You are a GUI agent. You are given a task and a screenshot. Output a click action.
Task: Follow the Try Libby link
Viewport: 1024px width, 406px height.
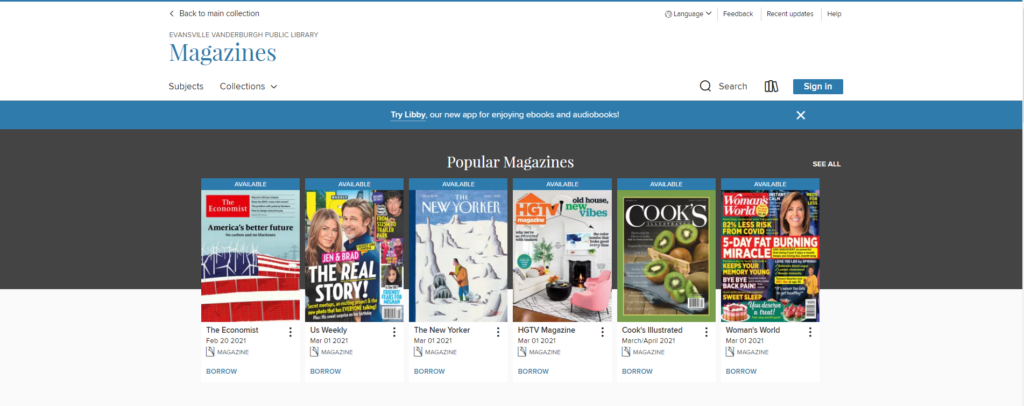click(408, 114)
